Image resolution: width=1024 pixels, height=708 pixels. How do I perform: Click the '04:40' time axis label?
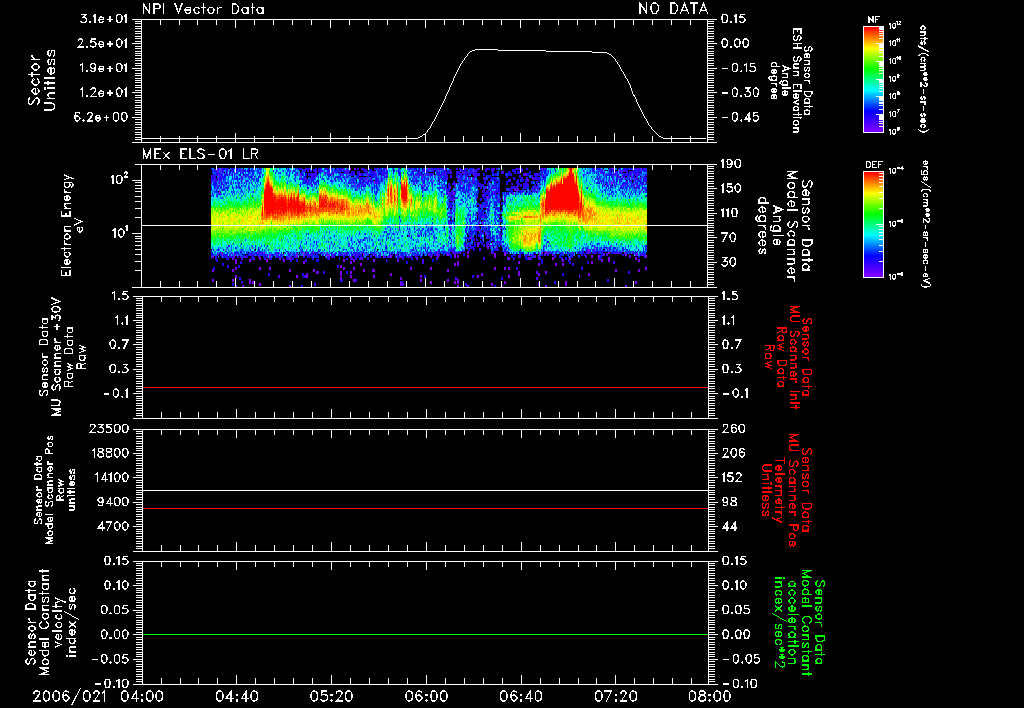[x=236, y=696]
